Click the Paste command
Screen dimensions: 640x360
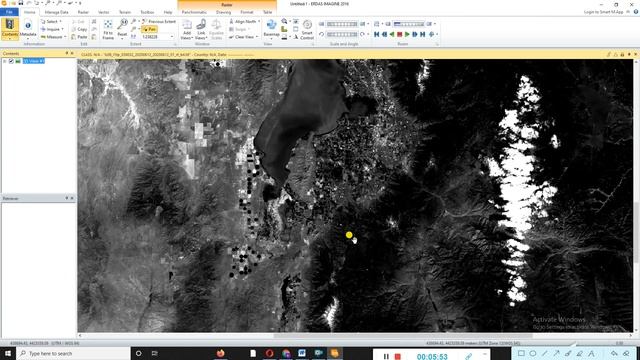[x=79, y=37]
